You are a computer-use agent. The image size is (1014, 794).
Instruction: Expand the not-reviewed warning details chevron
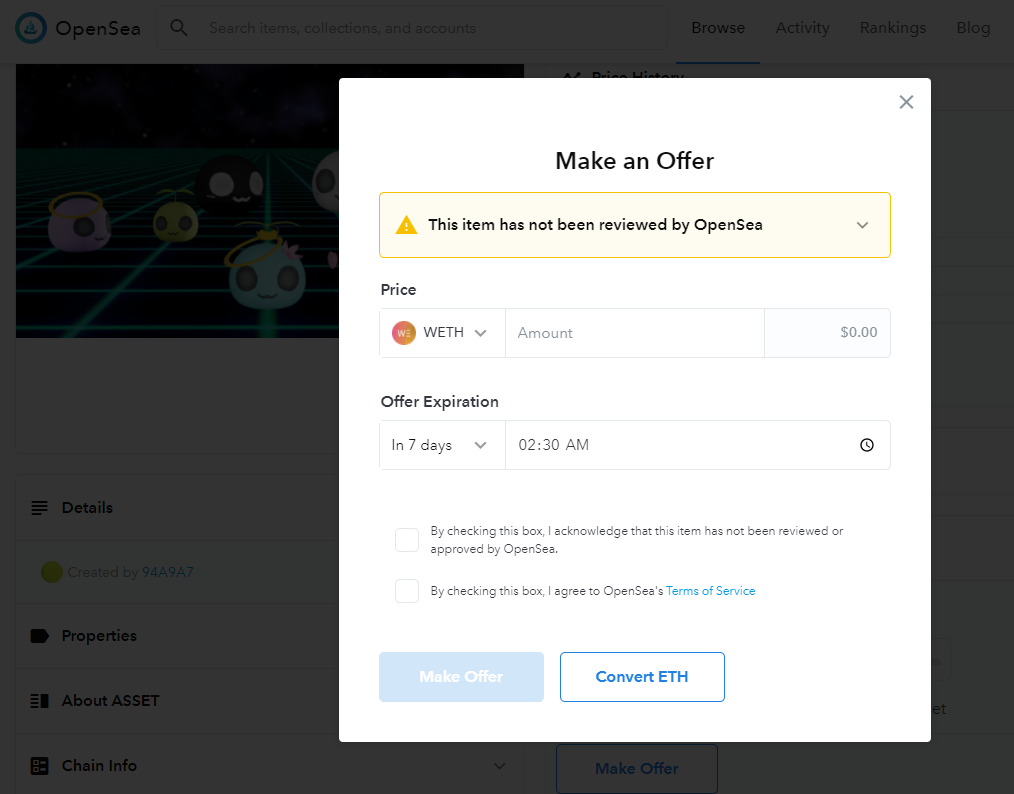(x=862, y=225)
